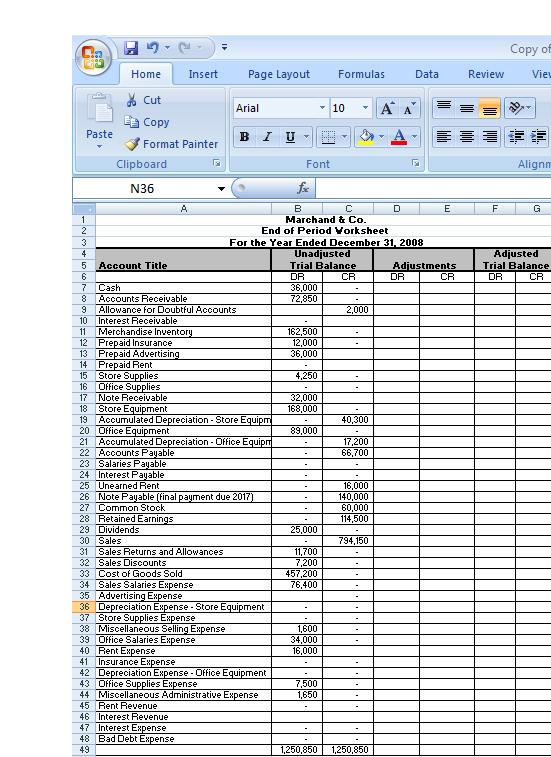Viewport: 551px width, 757px height.
Task: Go to the Review tab
Action: [486, 74]
